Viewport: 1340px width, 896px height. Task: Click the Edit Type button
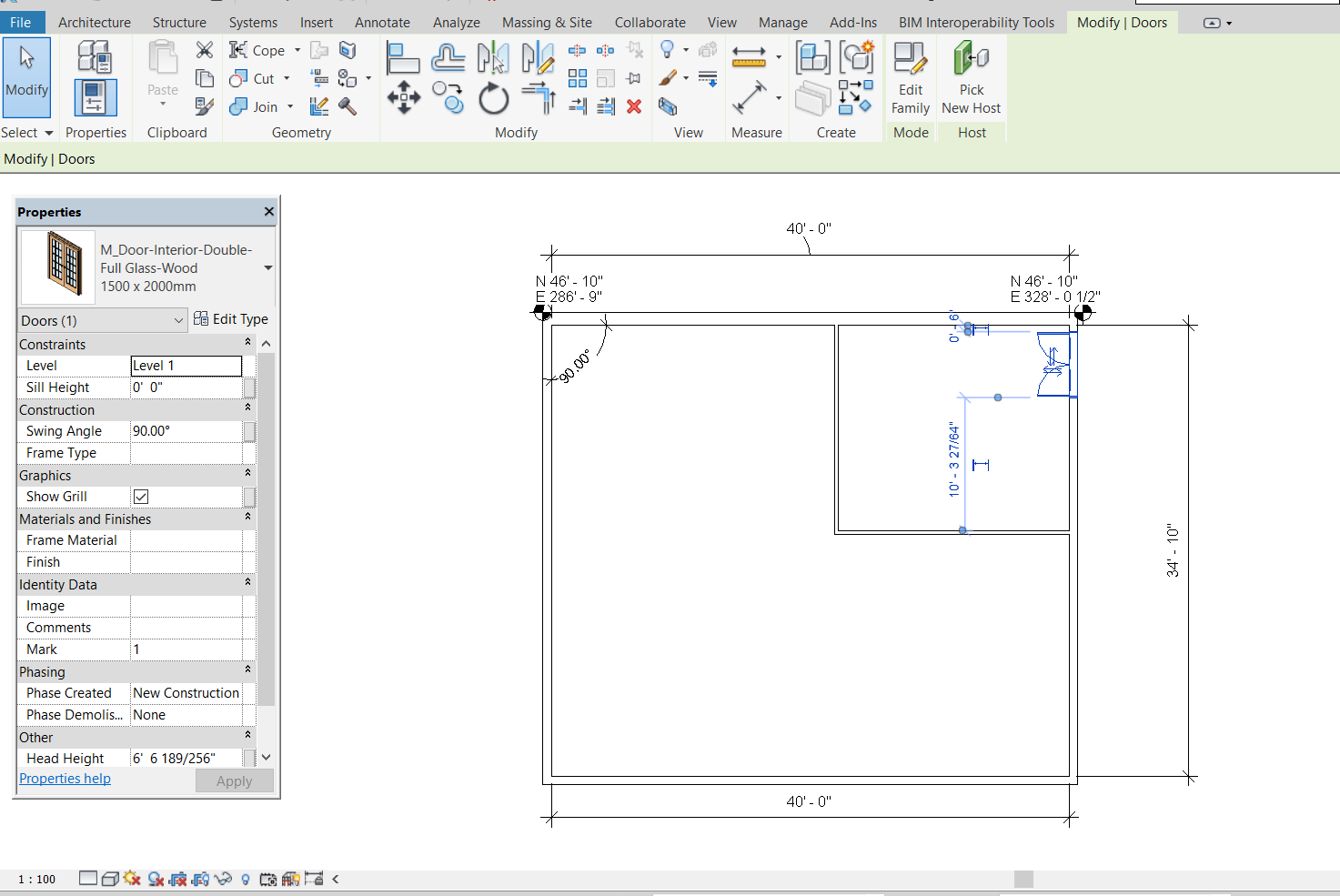pos(231,319)
